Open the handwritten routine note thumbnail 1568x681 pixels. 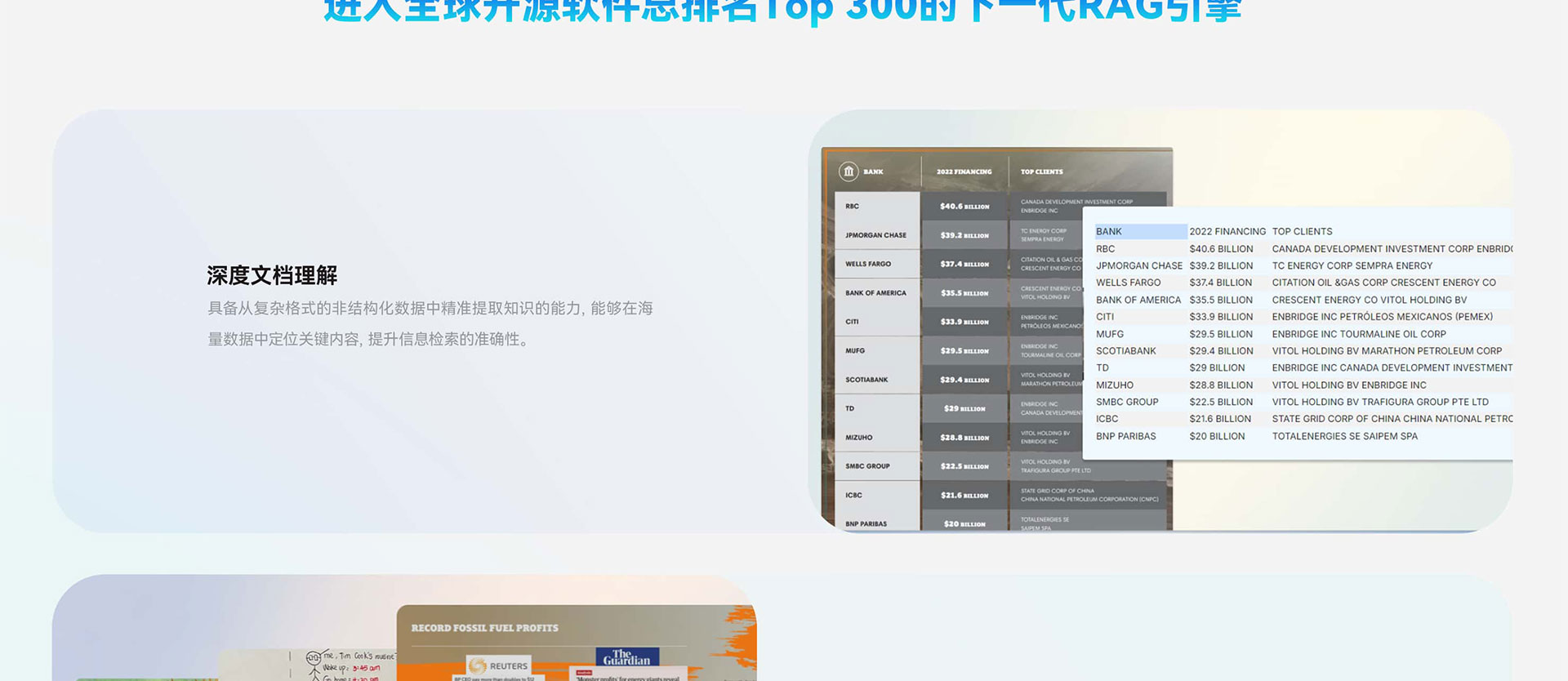coord(306,665)
